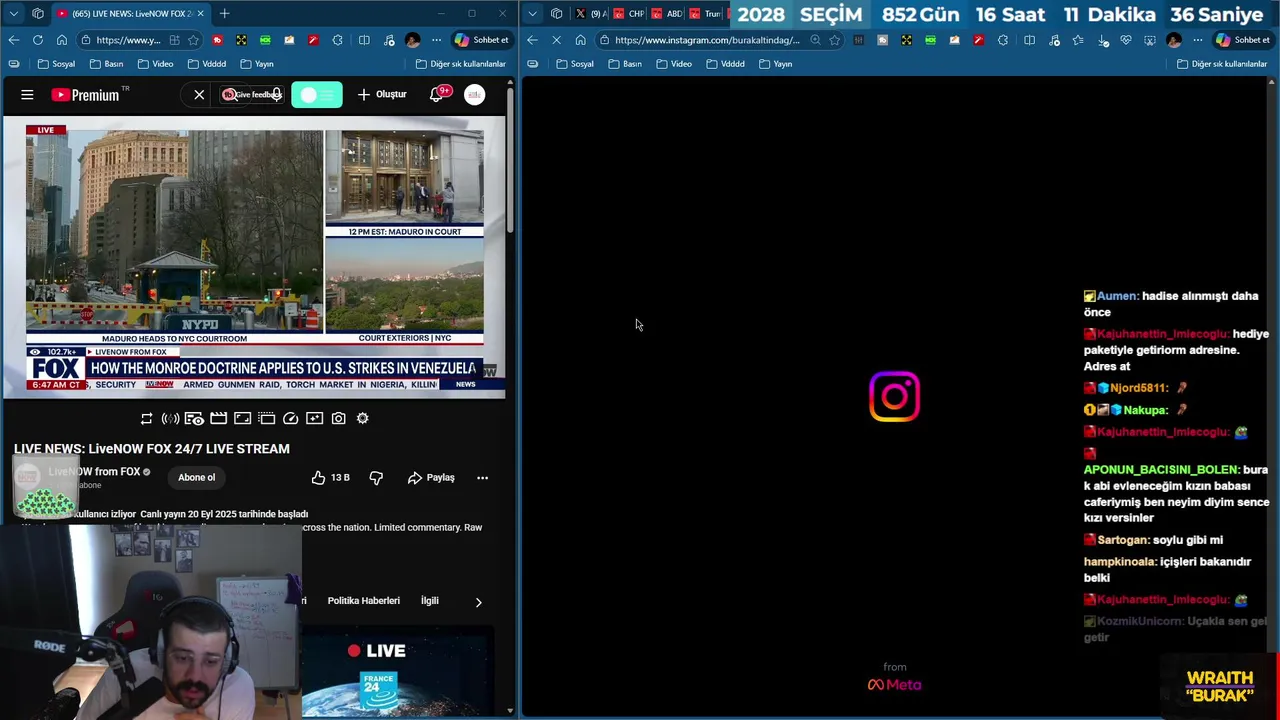1280x720 pixels.
Task: Open browser essentials heart icon in right browser
Action: pyautogui.click(x=1126, y=40)
